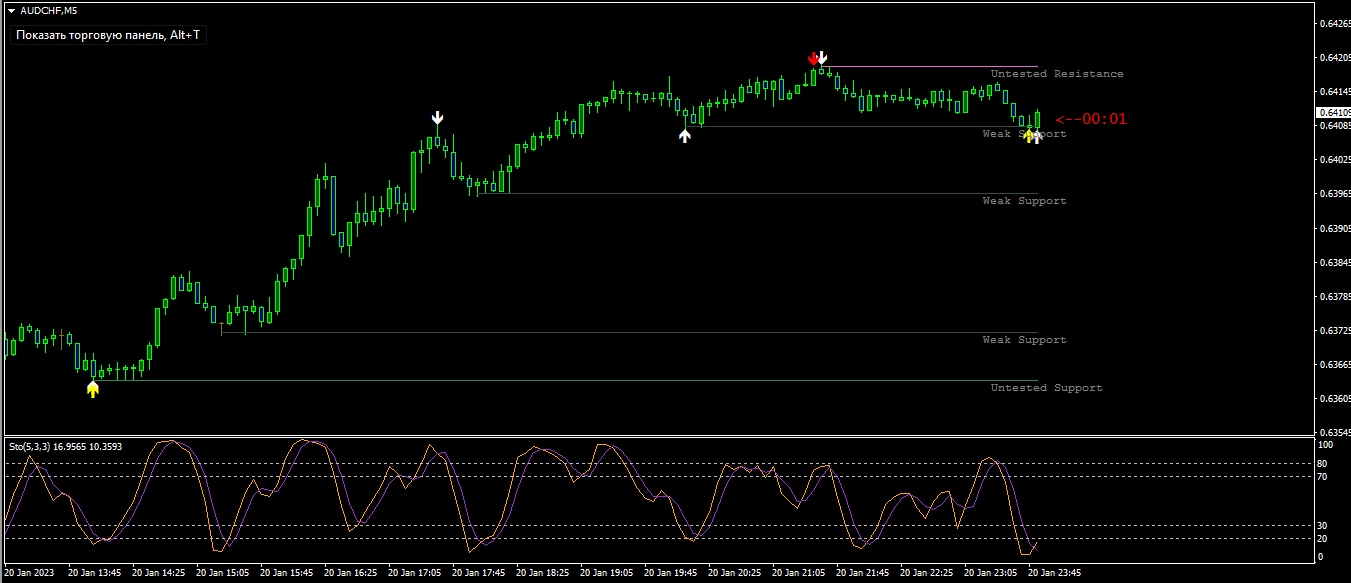Click the "20 Jan 15:45" time label
The width and height of the screenshot is (1351, 583).
[x=287, y=573]
